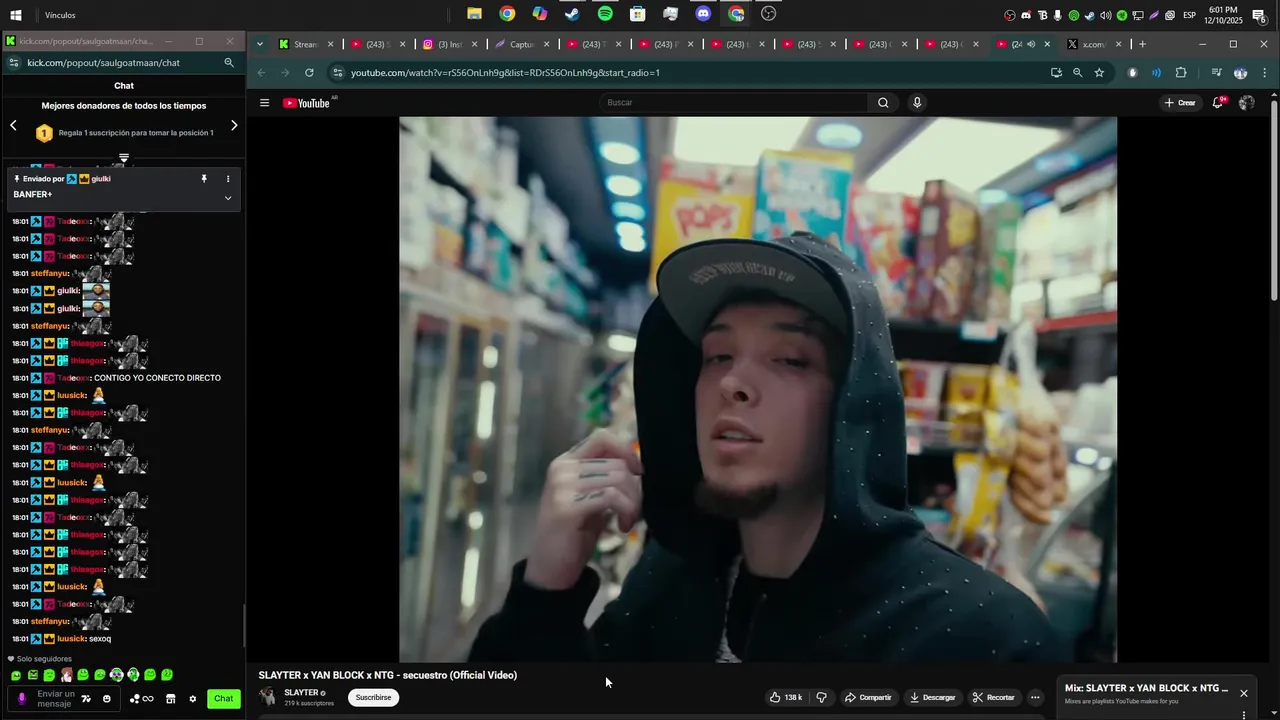Open Discord from the taskbar

point(703,14)
